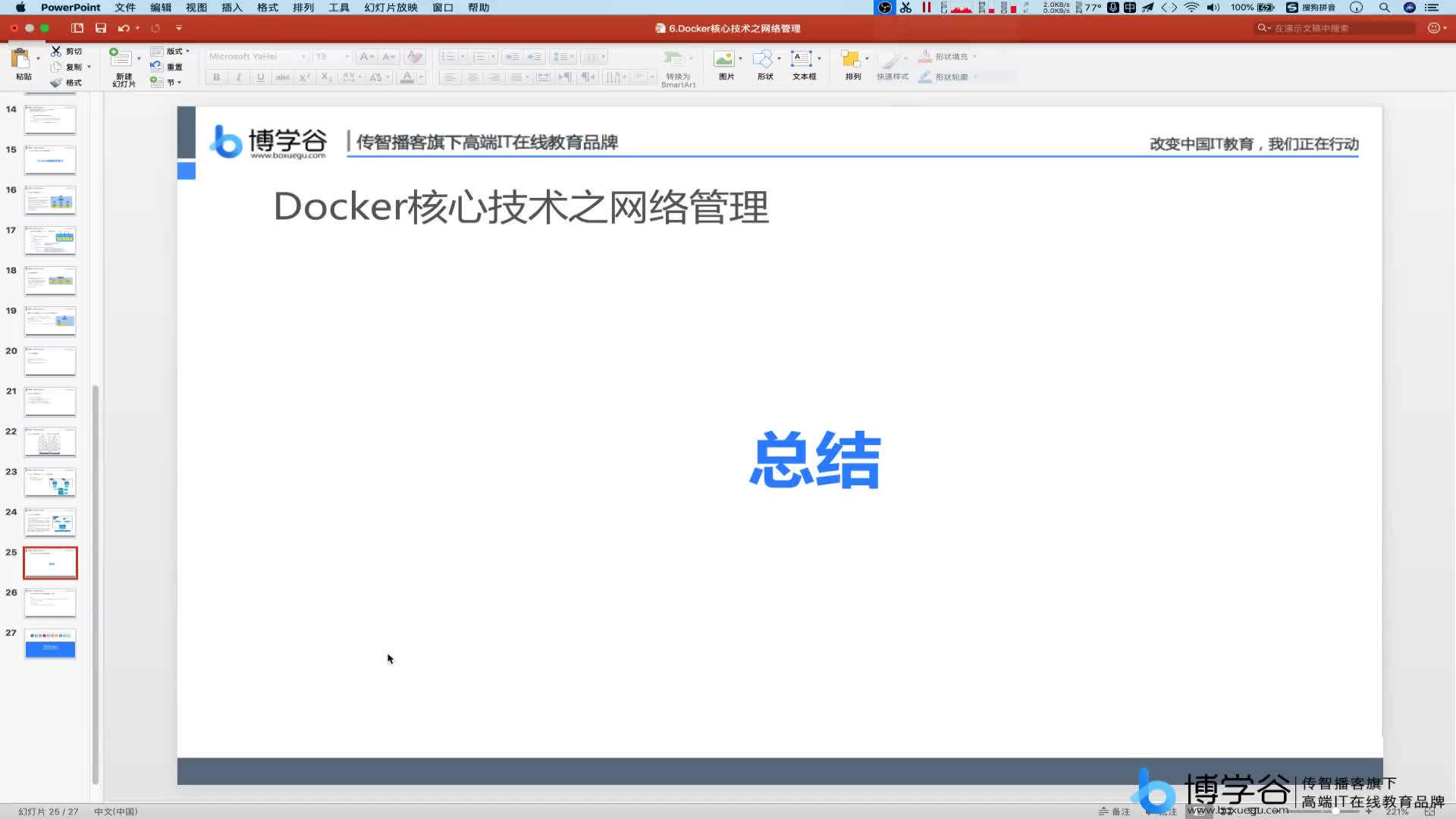Click the decrease font size icon
1456x819 pixels.
[x=389, y=57]
